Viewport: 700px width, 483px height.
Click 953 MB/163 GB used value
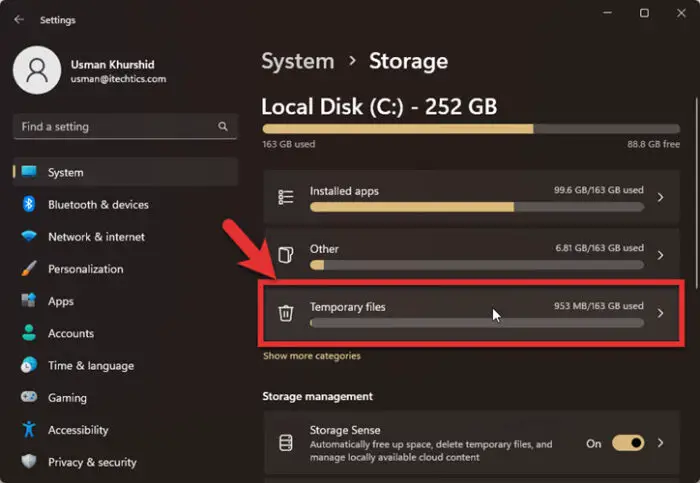[x=599, y=306]
